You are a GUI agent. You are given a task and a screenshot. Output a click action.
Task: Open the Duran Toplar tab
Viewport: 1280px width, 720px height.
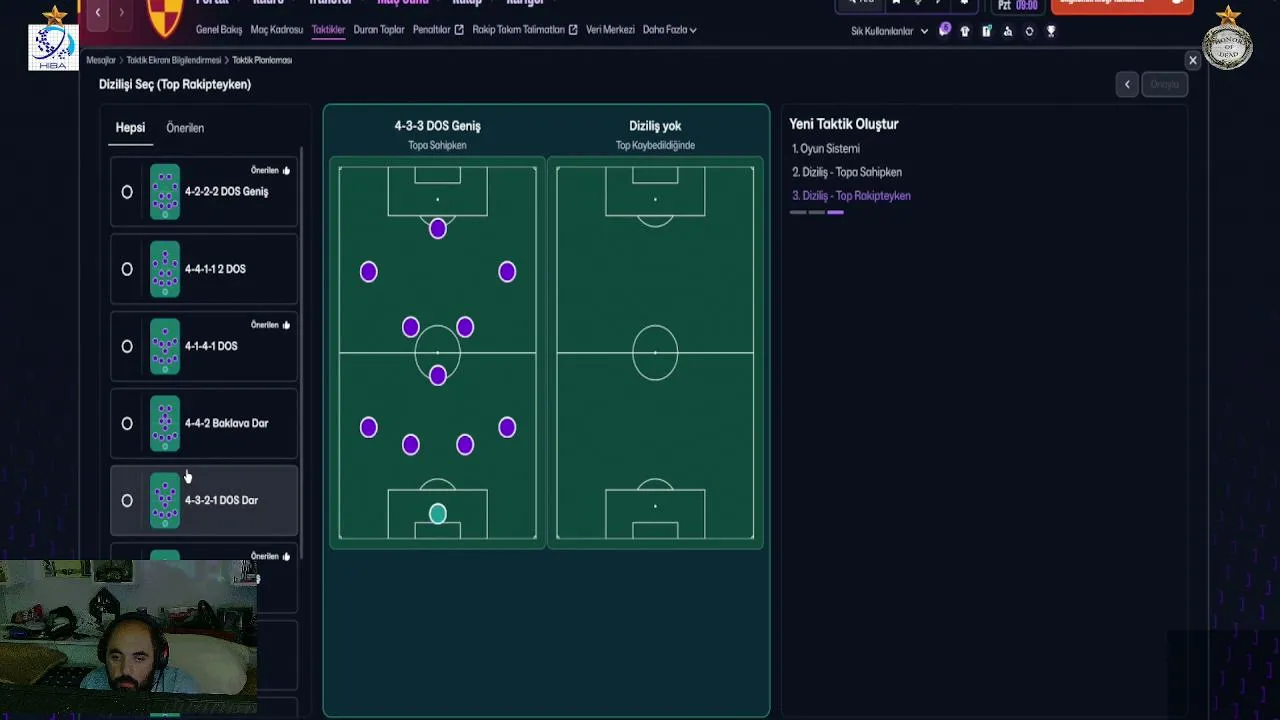[x=379, y=30]
